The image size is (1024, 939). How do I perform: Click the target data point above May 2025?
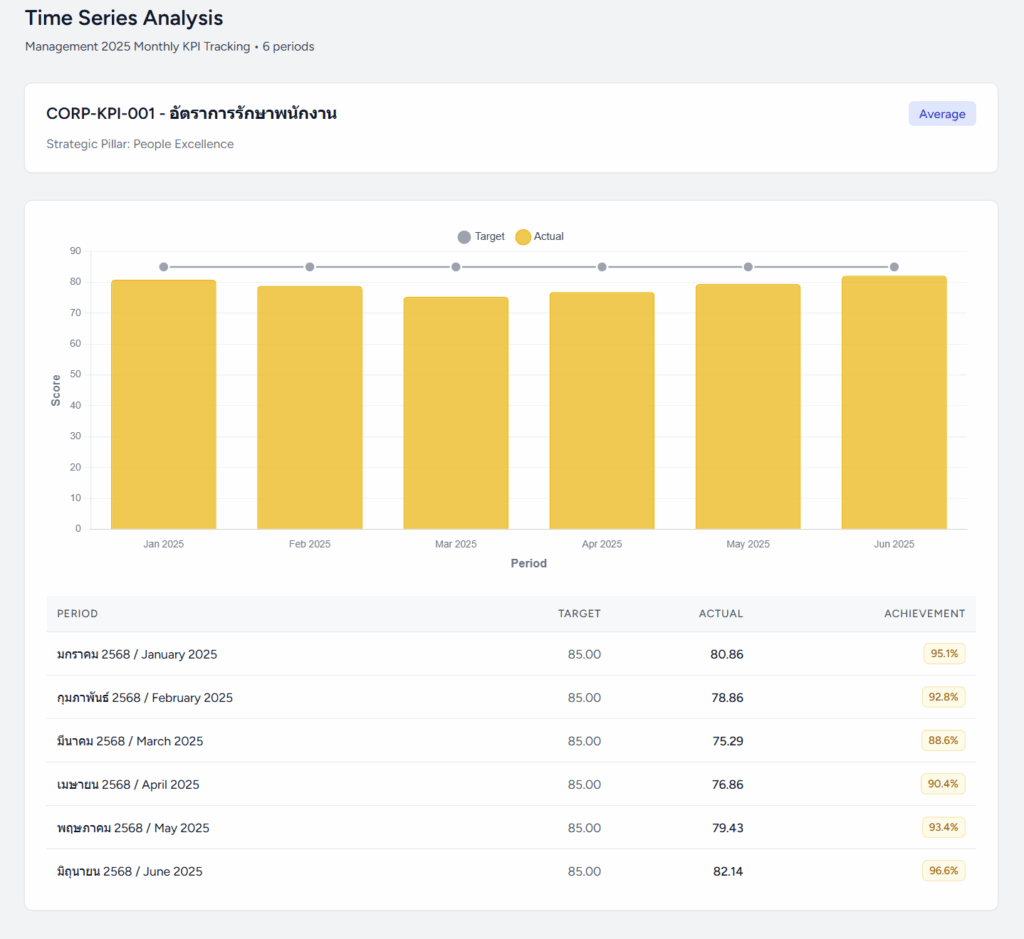pyautogui.click(x=748, y=267)
